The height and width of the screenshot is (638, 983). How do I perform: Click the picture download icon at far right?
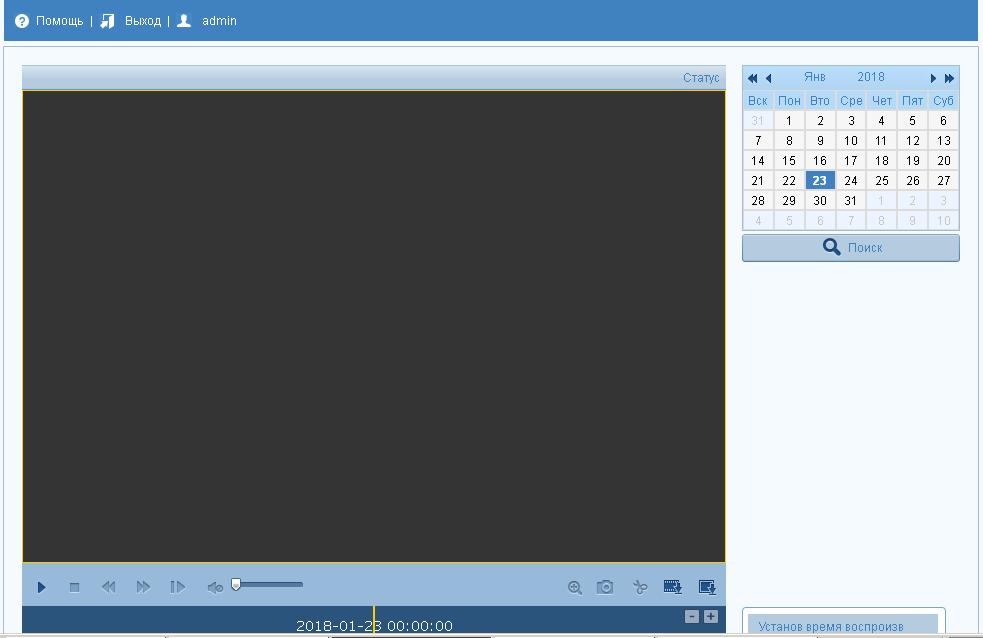click(707, 587)
